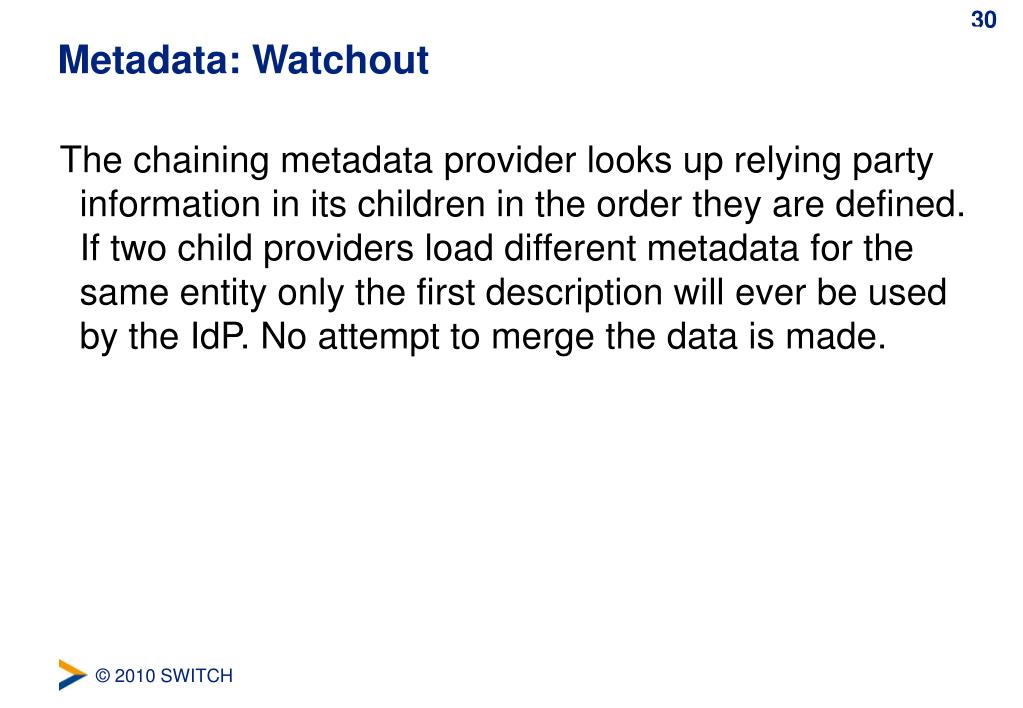Click the © 2010 SWITCH copyright text
The height and width of the screenshot is (708, 1023).
click(164, 675)
